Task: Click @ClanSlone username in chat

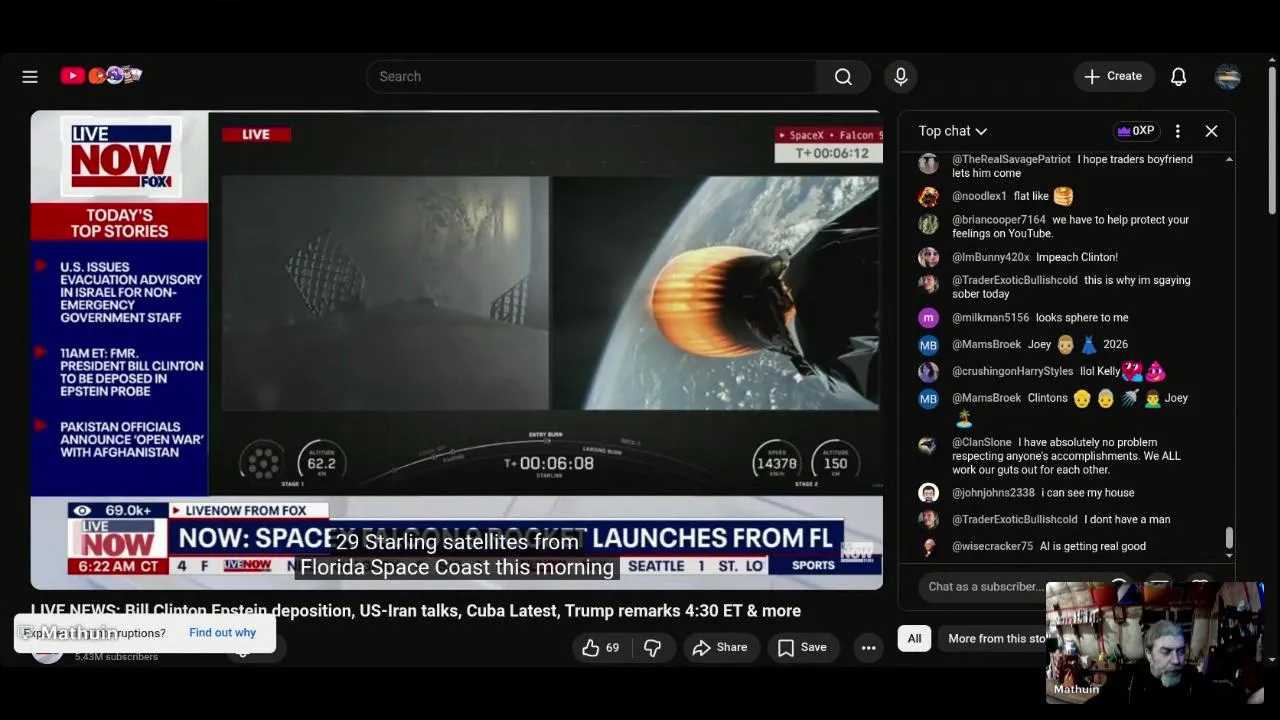Action: coord(981,443)
